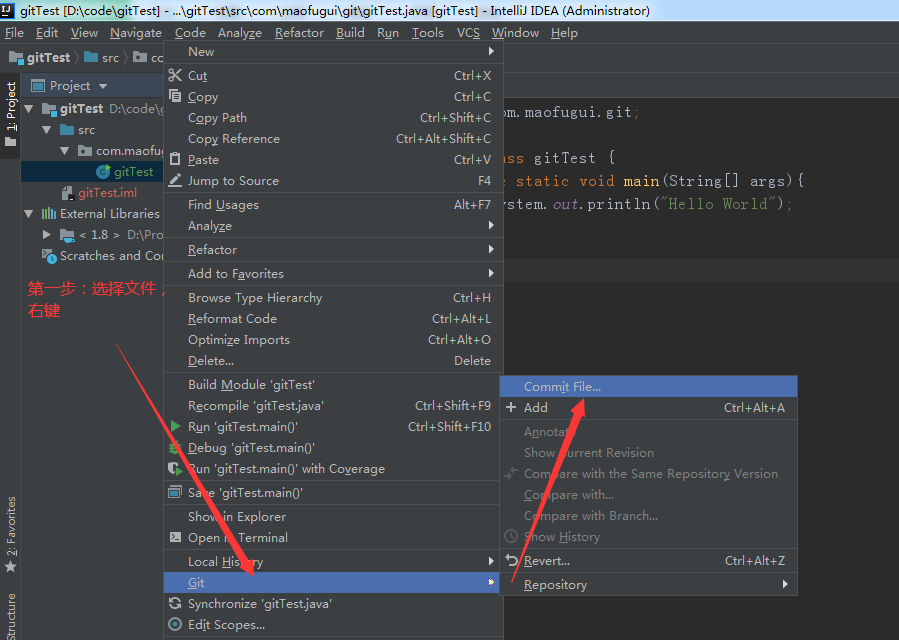899x640 pixels.
Task: Expand the < 1.8 > JDK node
Action: [47, 235]
